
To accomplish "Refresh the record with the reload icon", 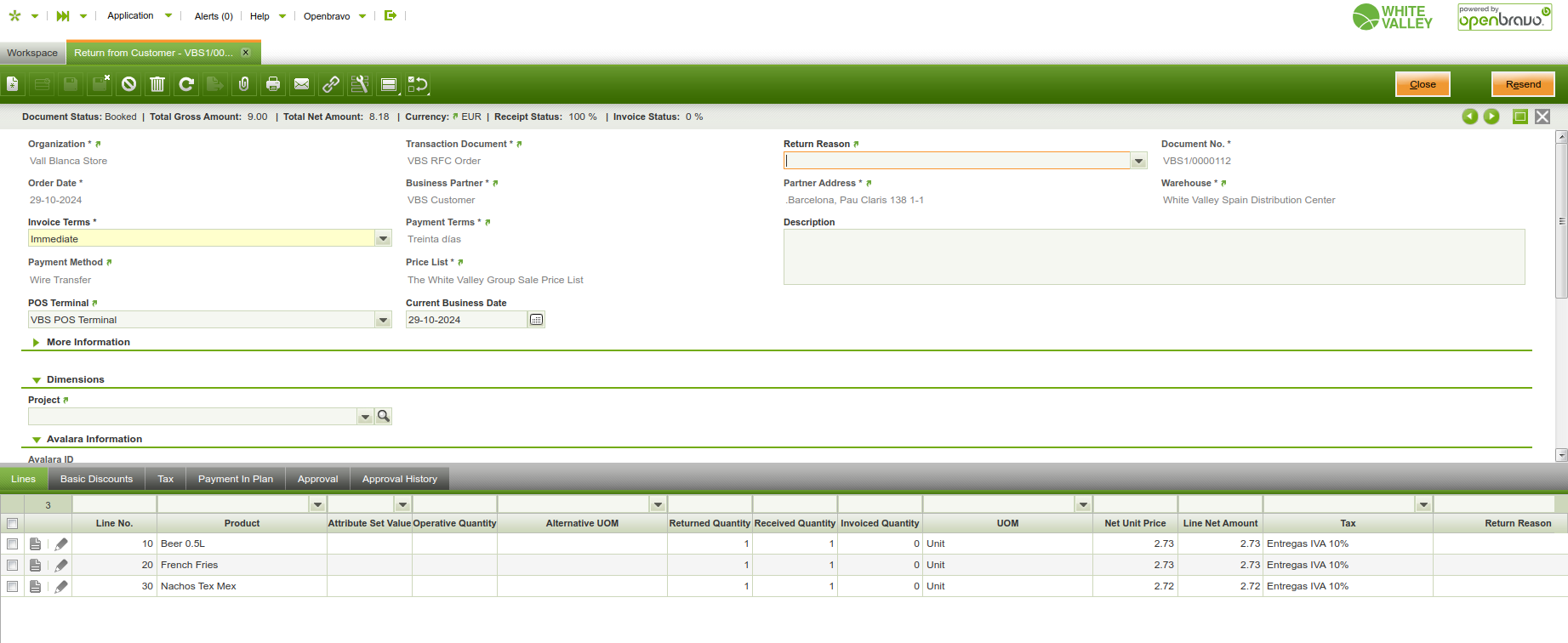I will [186, 84].
